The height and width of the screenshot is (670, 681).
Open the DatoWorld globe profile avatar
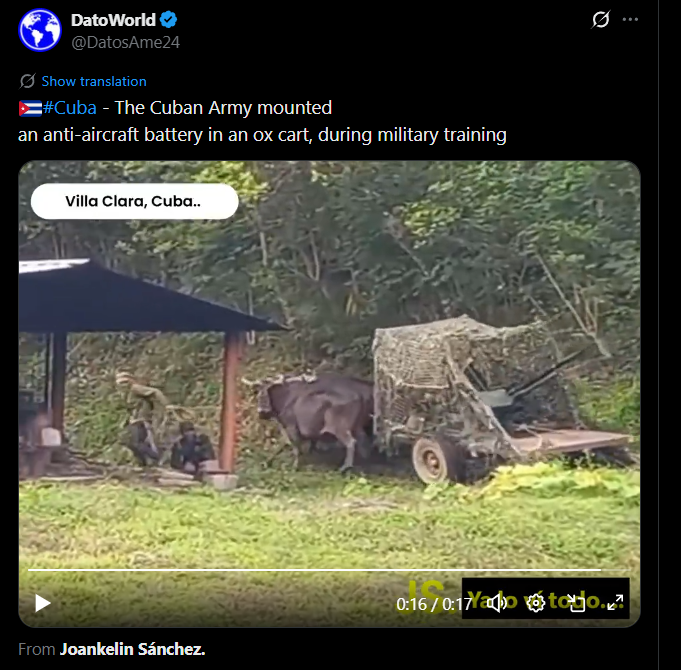click(40, 30)
